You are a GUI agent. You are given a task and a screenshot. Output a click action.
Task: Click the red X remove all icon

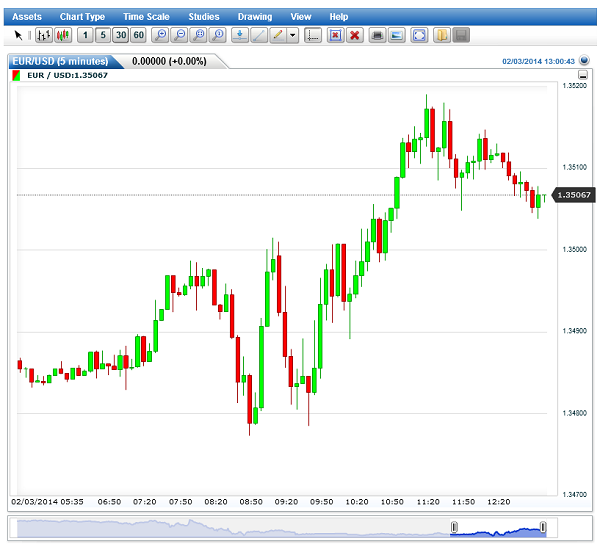[355, 36]
